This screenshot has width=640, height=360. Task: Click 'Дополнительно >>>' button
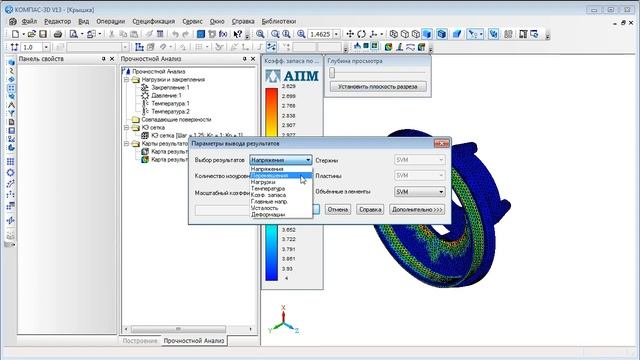pyautogui.click(x=417, y=209)
